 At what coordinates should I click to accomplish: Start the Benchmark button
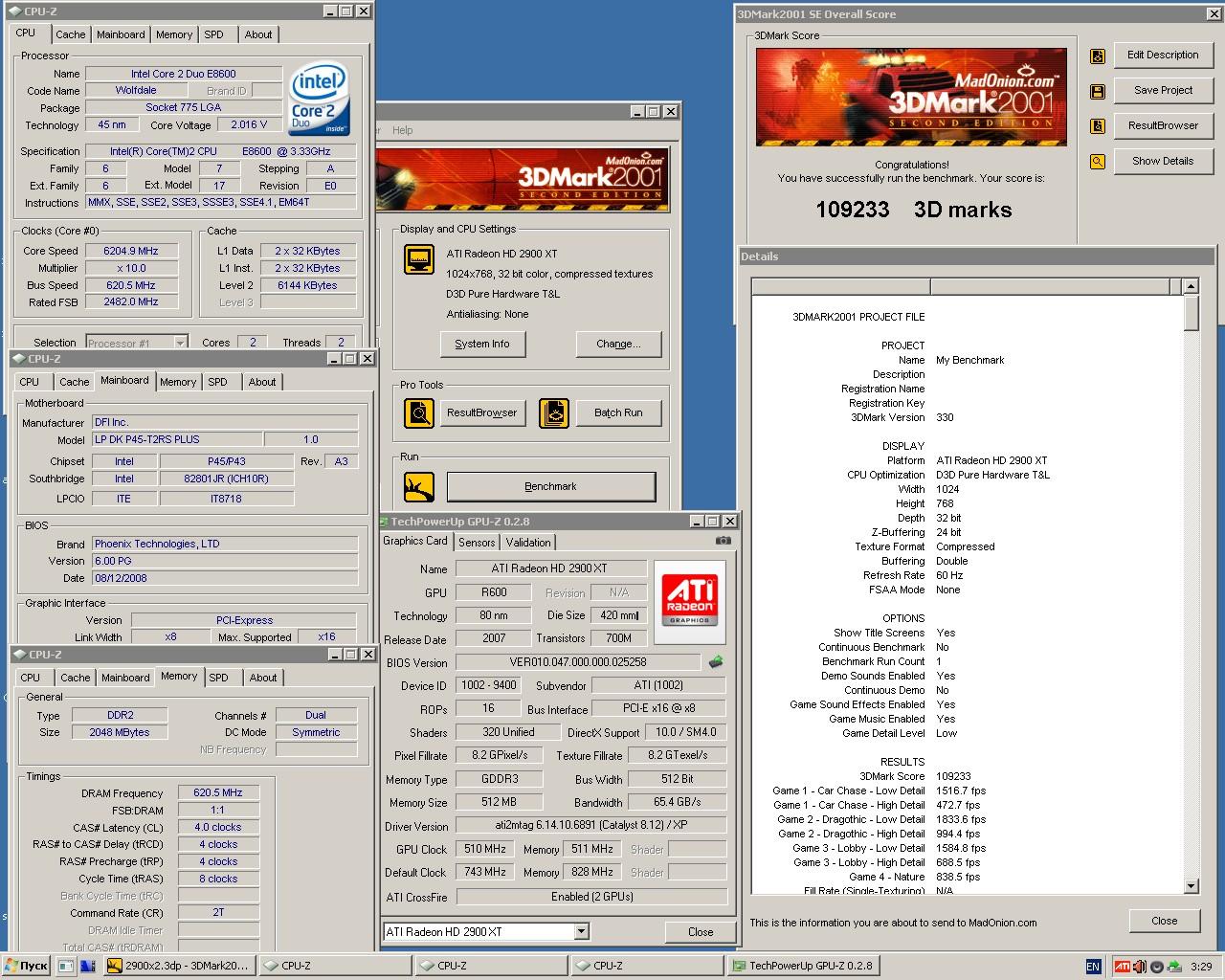551,486
